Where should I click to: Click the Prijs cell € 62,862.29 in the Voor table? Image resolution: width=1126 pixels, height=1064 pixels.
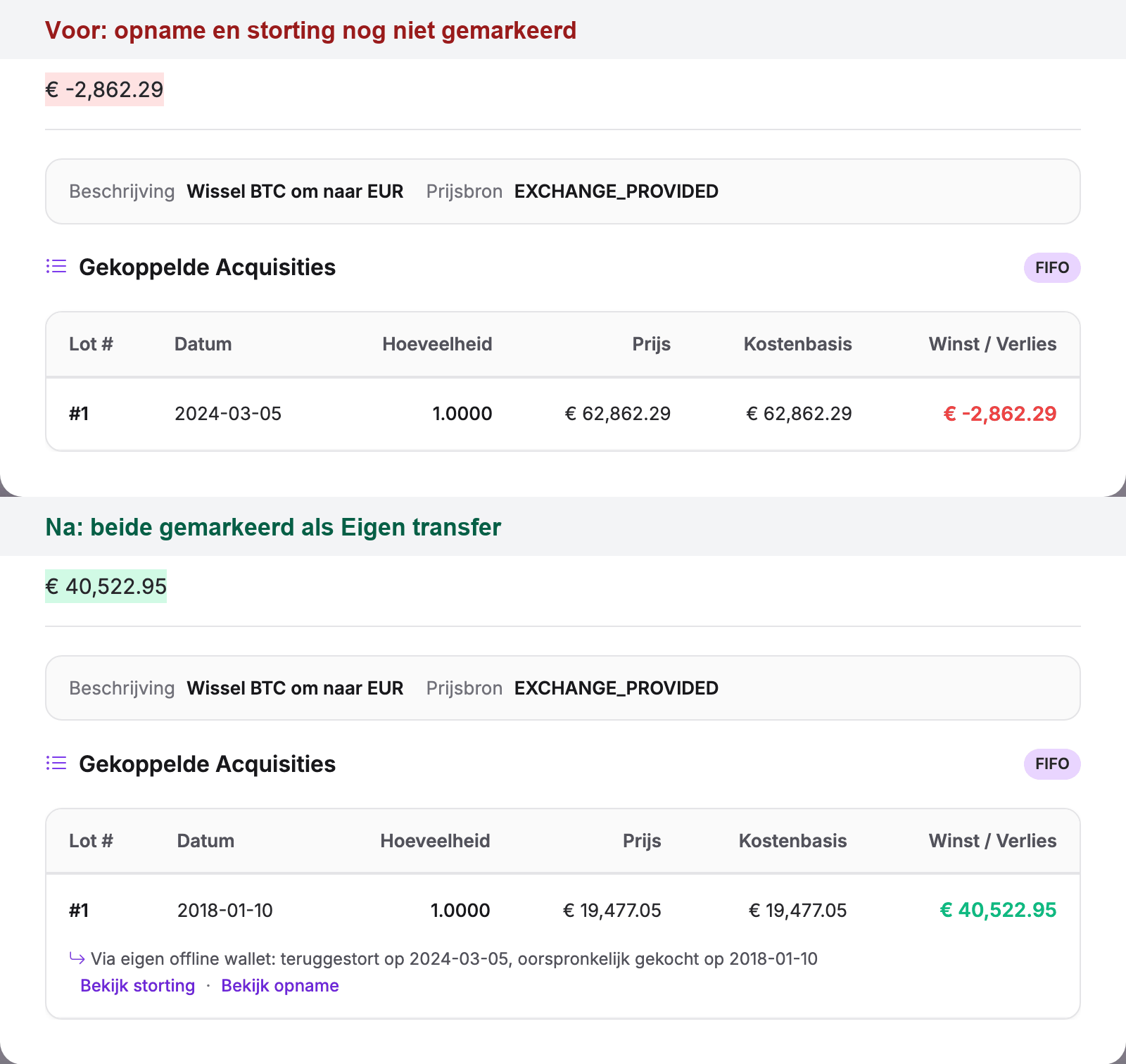pos(617,414)
